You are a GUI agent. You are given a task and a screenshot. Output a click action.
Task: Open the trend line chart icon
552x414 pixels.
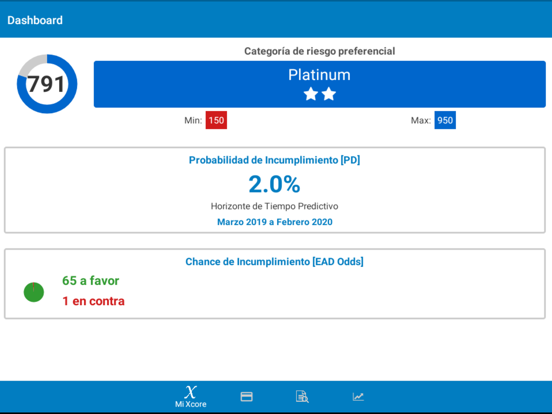pyautogui.click(x=358, y=397)
